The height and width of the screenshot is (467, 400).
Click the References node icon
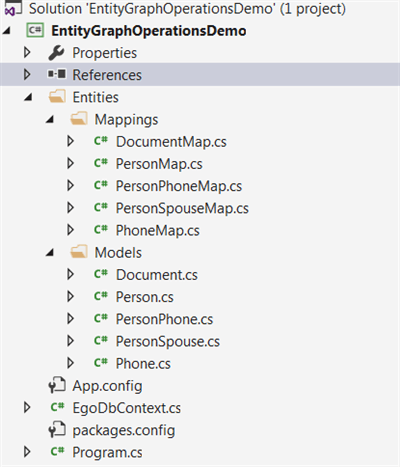pyautogui.click(x=57, y=74)
